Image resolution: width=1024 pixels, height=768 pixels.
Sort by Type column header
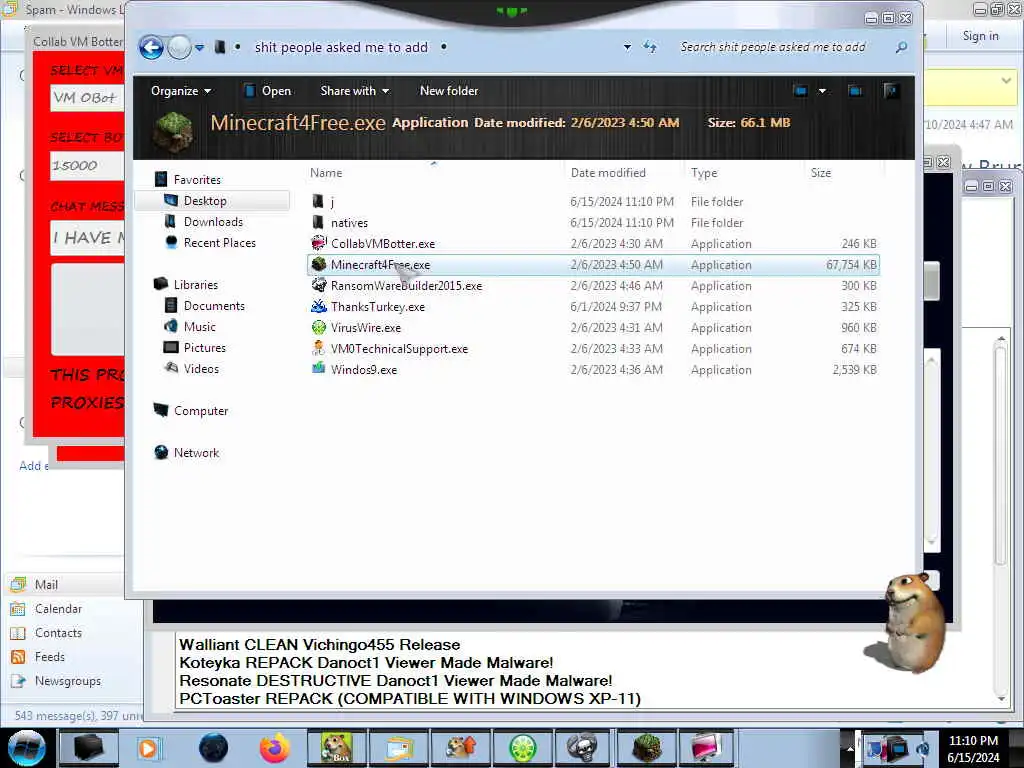pyautogui.click(x=704, y=173)
